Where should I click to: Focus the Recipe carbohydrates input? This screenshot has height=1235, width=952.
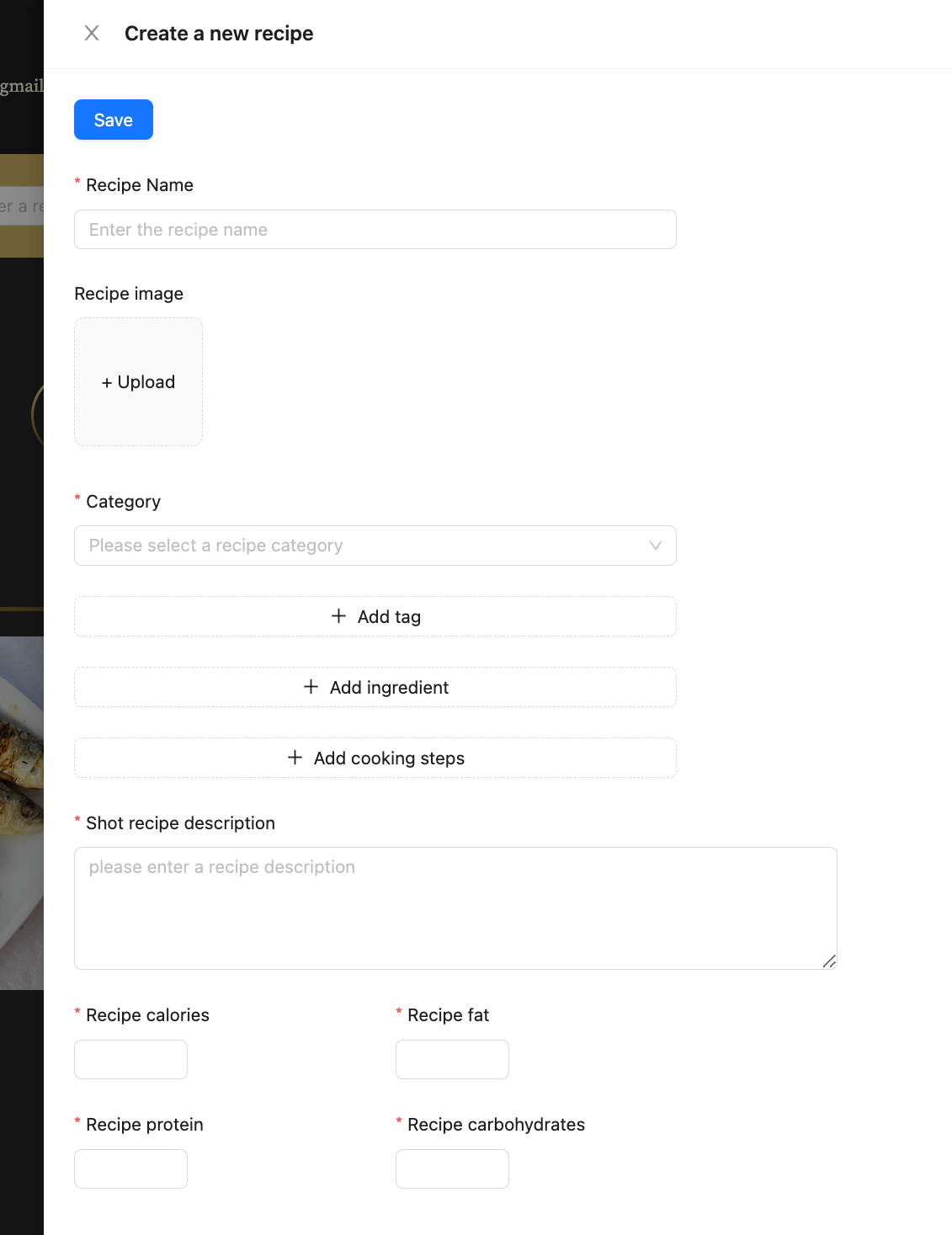[x=452, y=1168]
